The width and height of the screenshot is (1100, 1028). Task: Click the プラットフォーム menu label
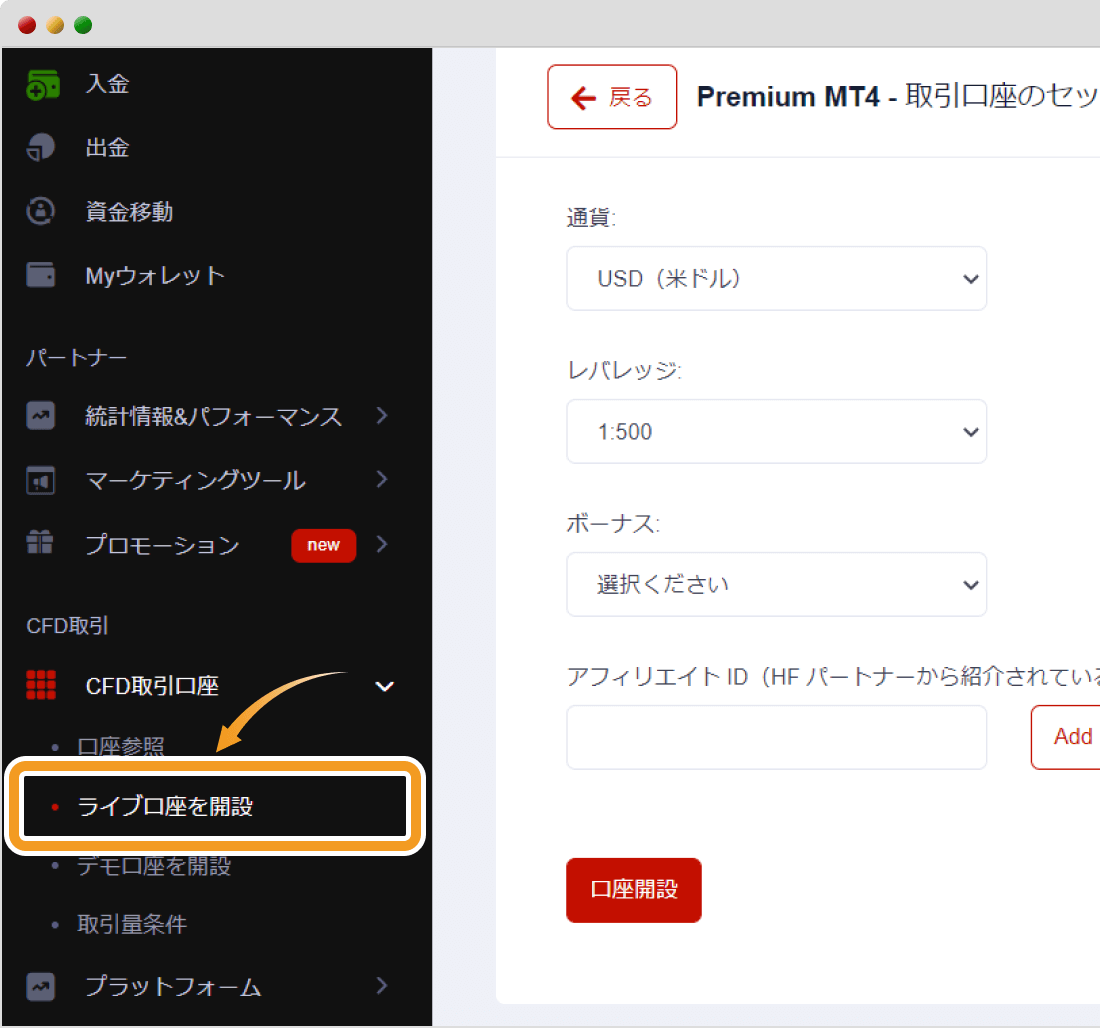coord(173,987)
